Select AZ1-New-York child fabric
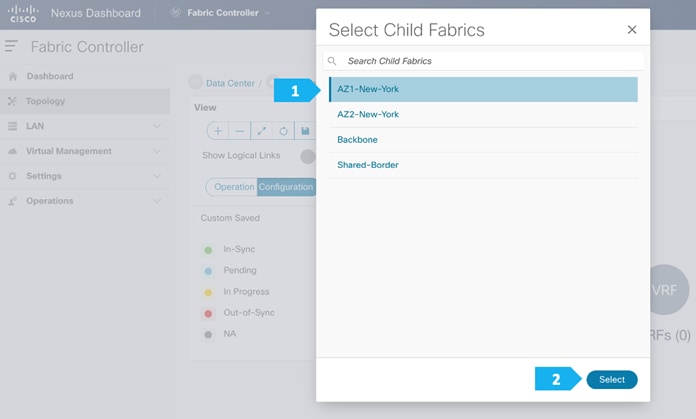This screenshot has height=419, width=696. click(x=483, y=89)
